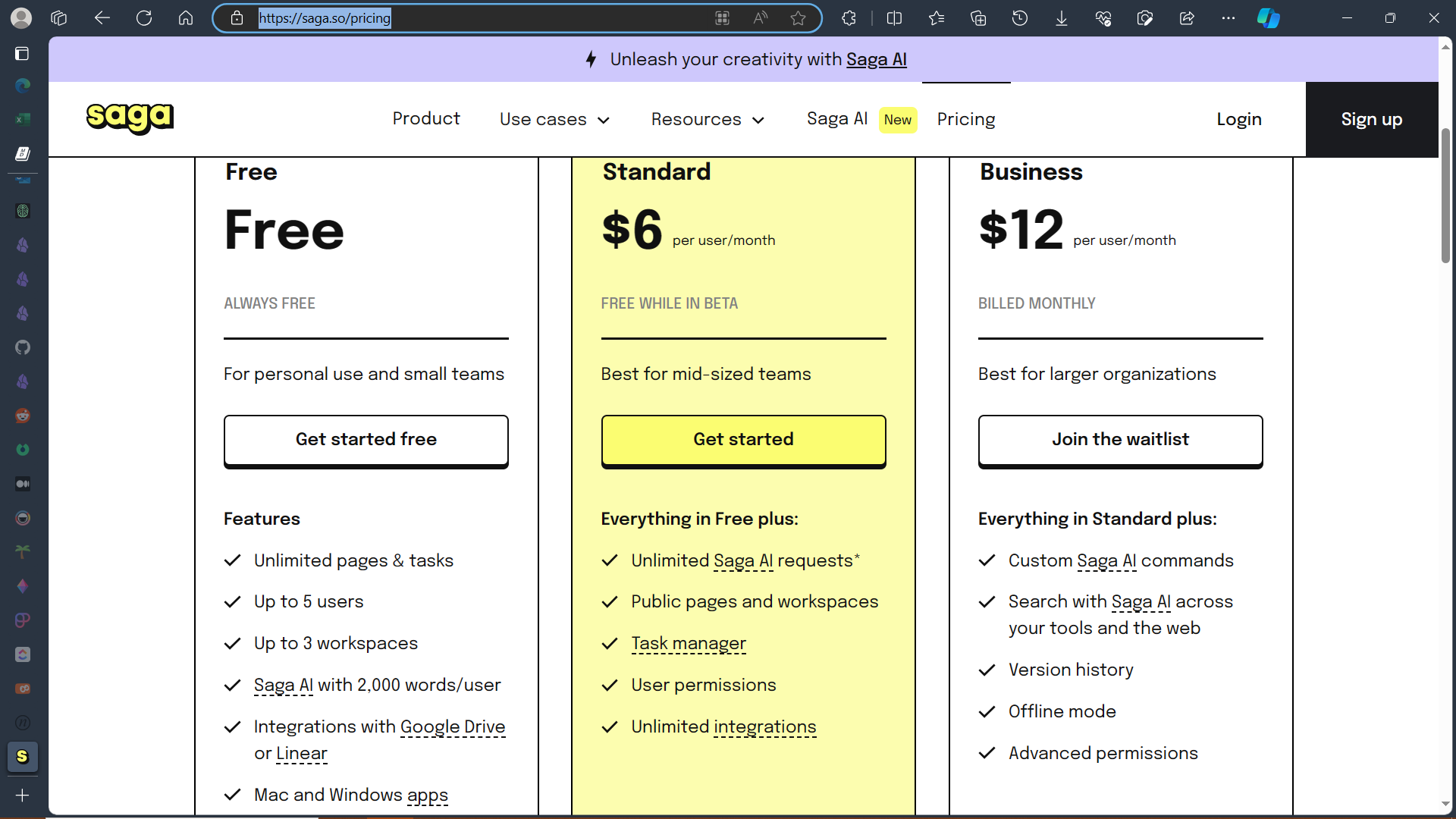Open browser Settings and more menu
The image size is (1456, 819).
click(1228, 18)
